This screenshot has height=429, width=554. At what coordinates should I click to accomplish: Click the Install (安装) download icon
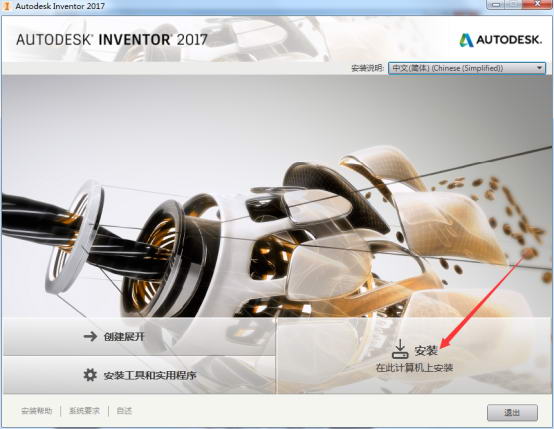(x=400, y=349)
